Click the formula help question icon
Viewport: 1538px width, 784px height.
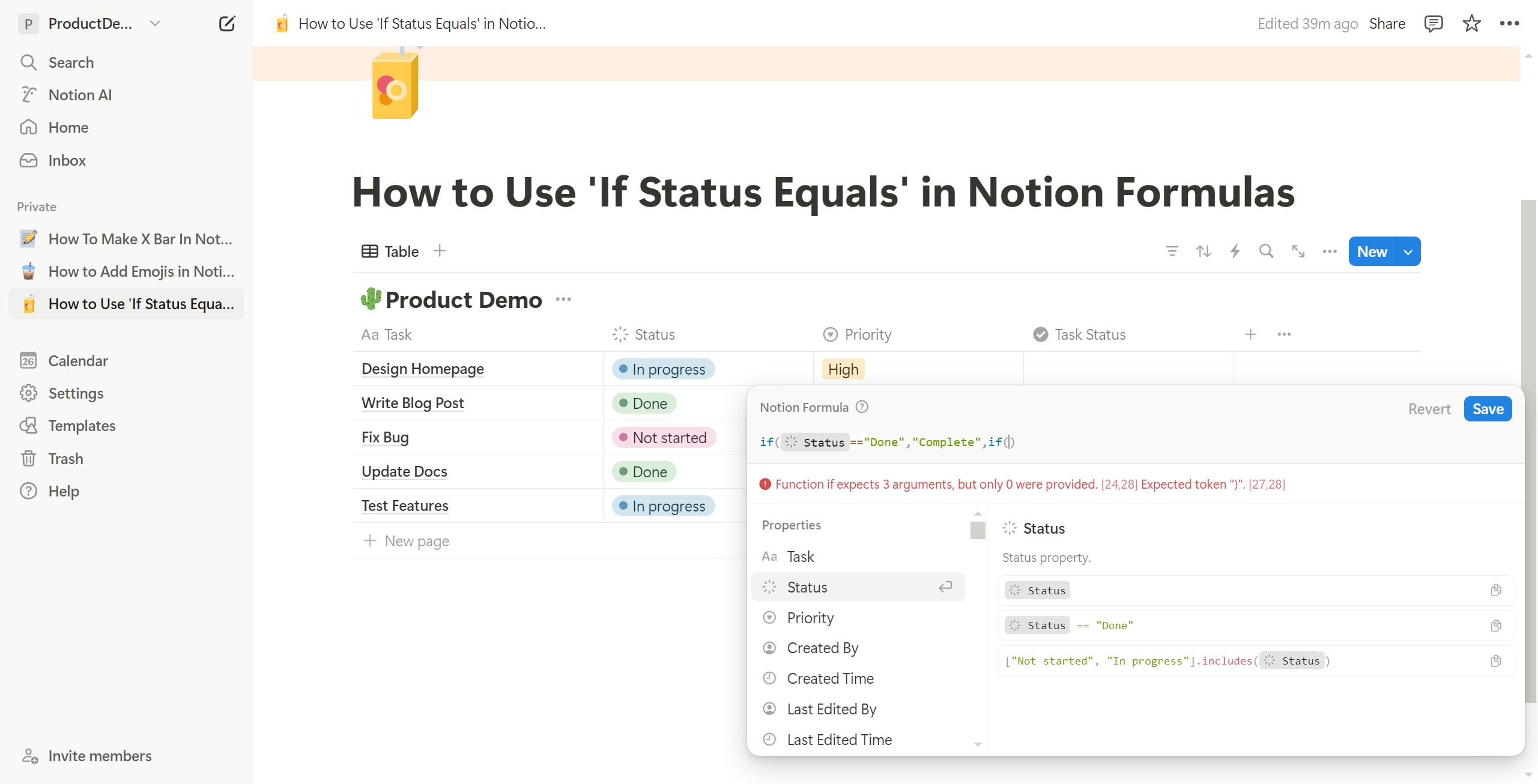click(x=862, y=407)
